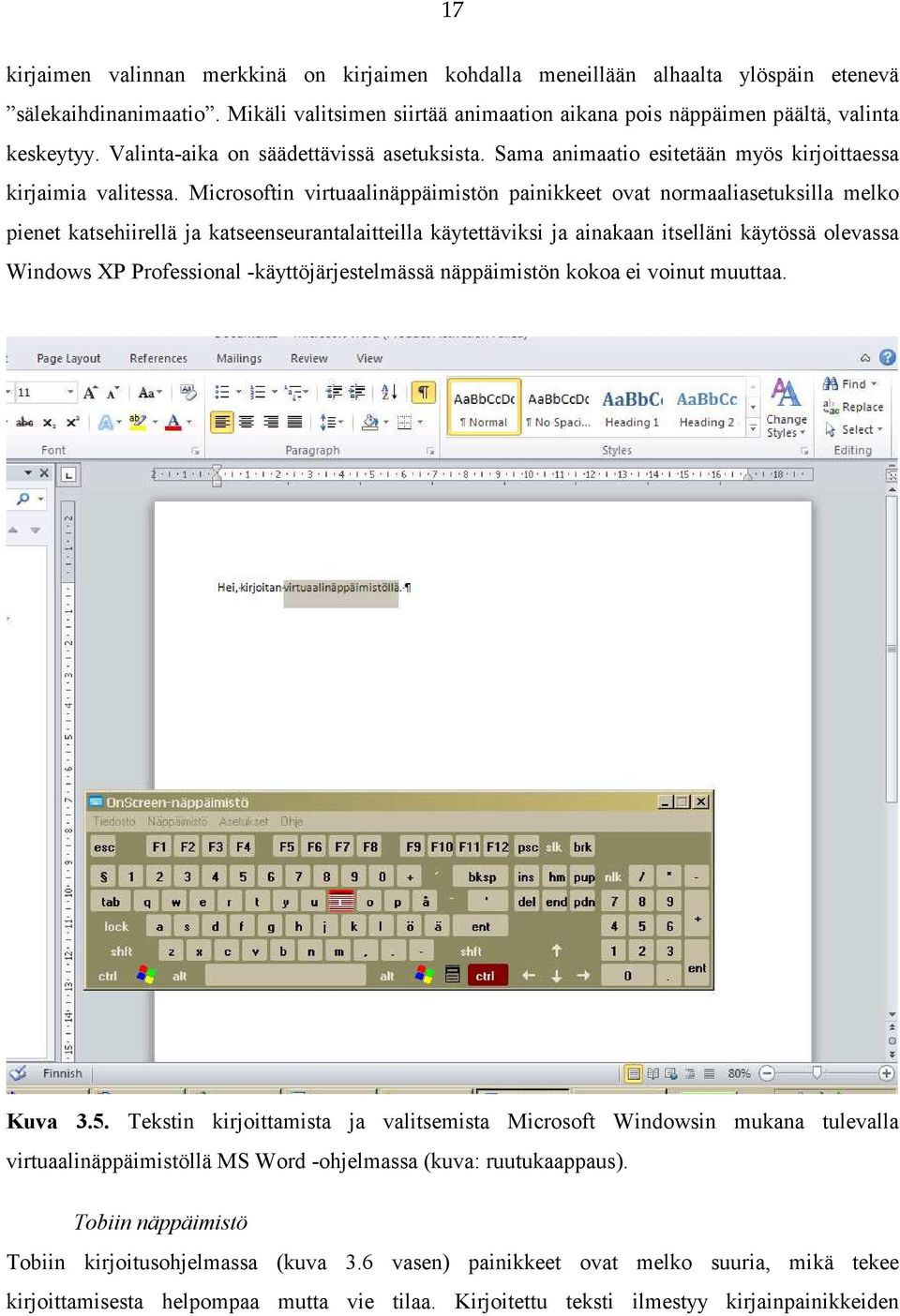Toggle Center alignment
The image size is (900, 1316).
[x=246, y=423]
